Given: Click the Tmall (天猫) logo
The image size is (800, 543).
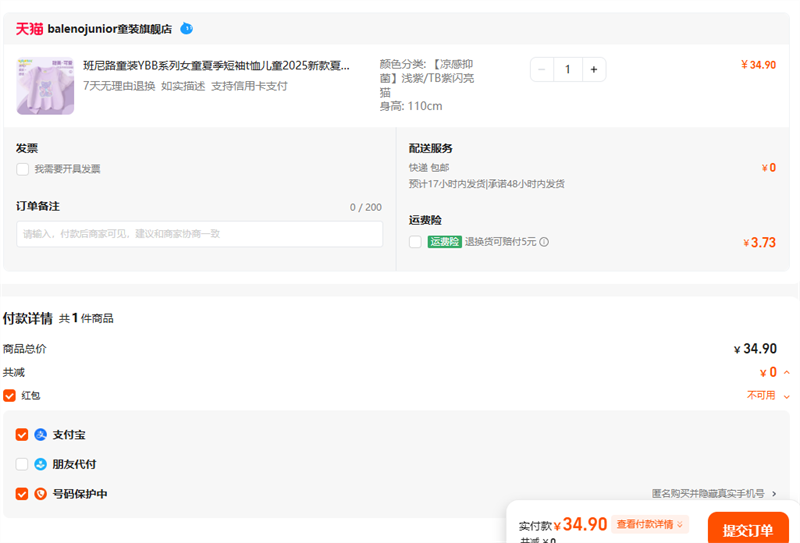Looking at the screenshot, I should click(x=29, y=29).
